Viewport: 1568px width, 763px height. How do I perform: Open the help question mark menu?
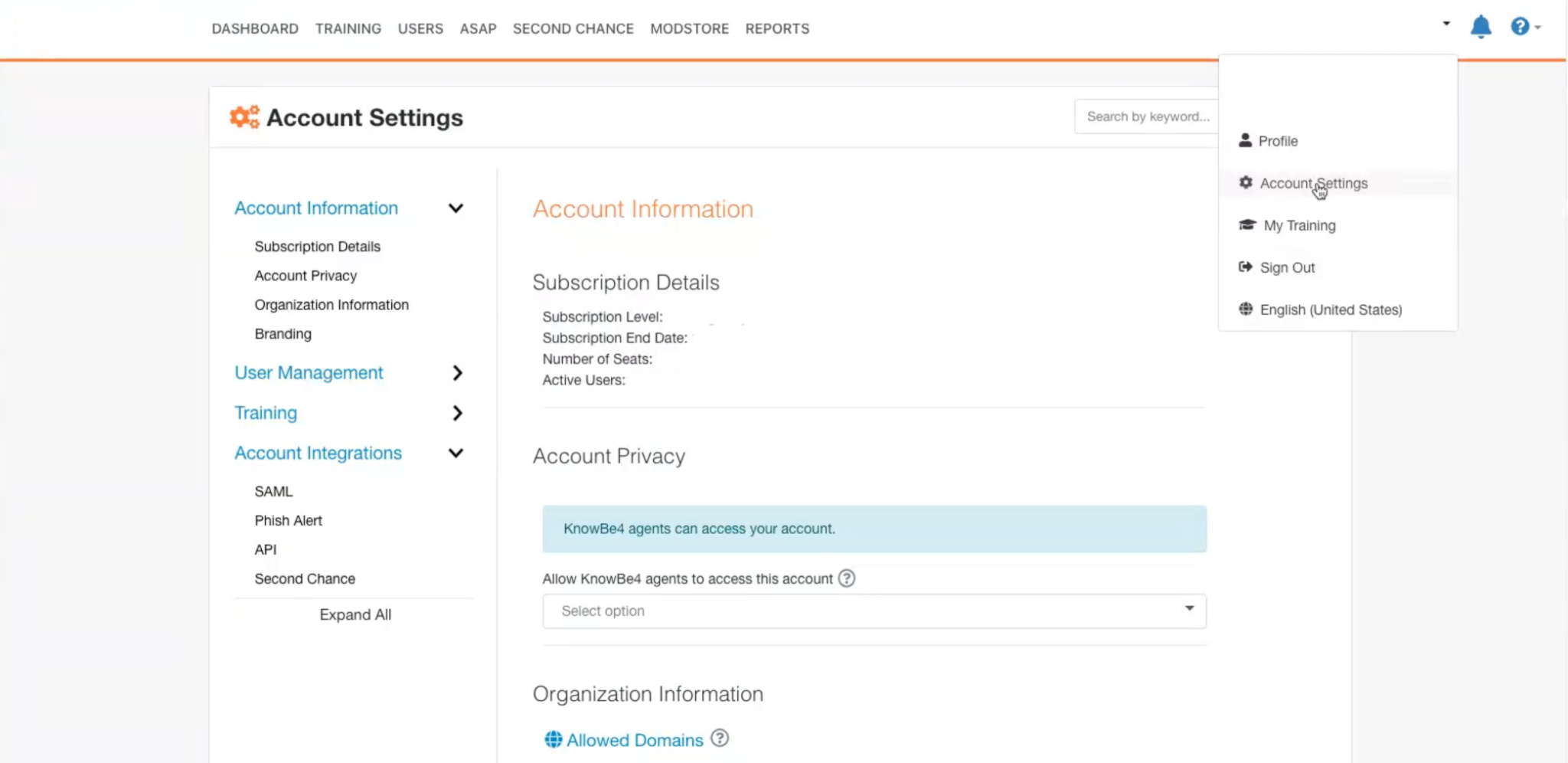1525,27
